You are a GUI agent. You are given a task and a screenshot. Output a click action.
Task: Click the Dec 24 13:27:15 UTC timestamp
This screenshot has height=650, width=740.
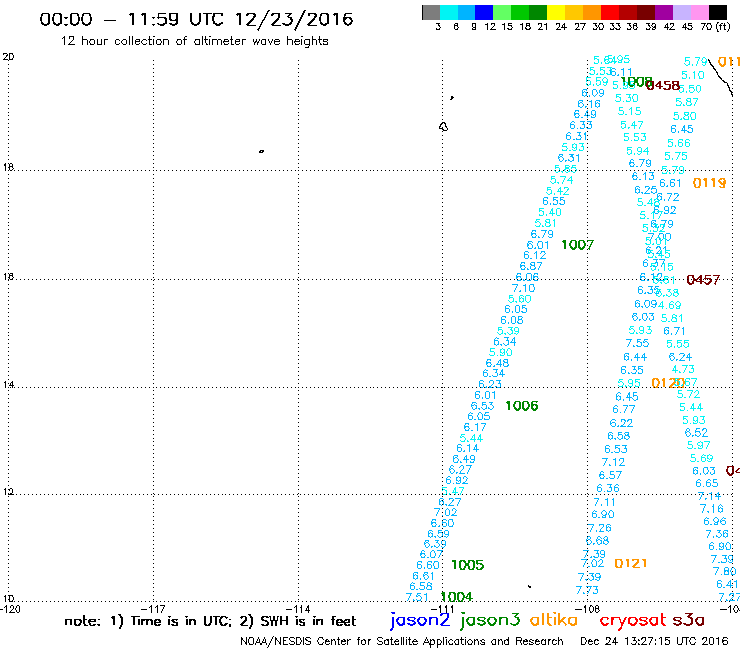point(654,641)
